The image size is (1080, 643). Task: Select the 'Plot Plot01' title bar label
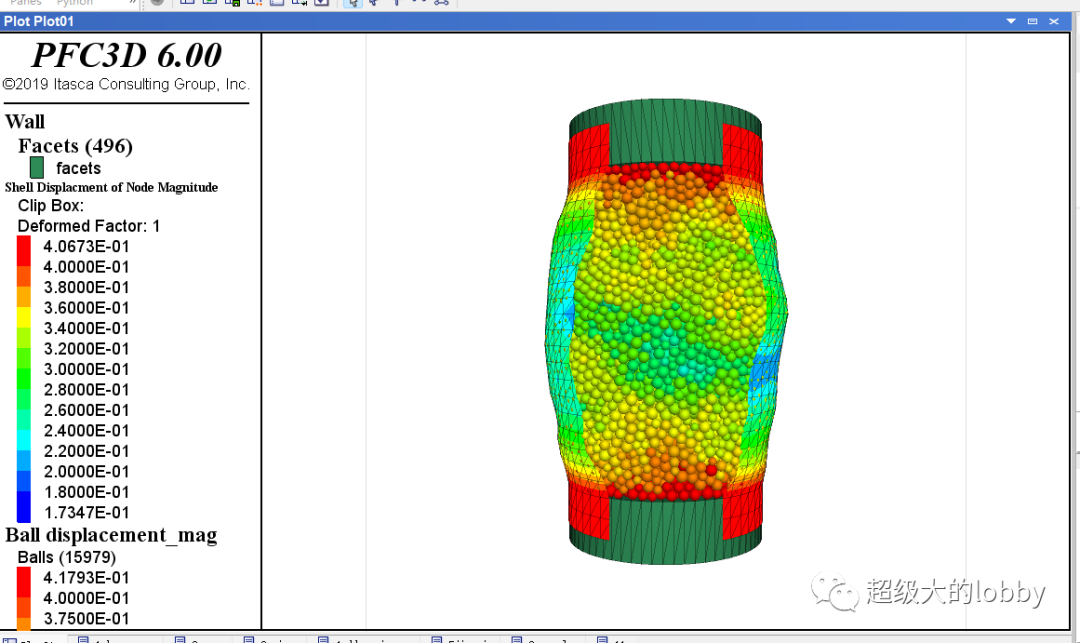(x=39, y=21)
